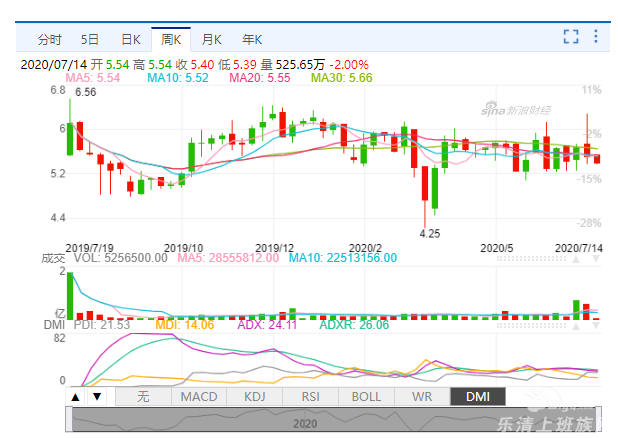Screen dimensions: 618x438
Task: Click the grey down triangle beside volume panel
Action: coord(596,259)
